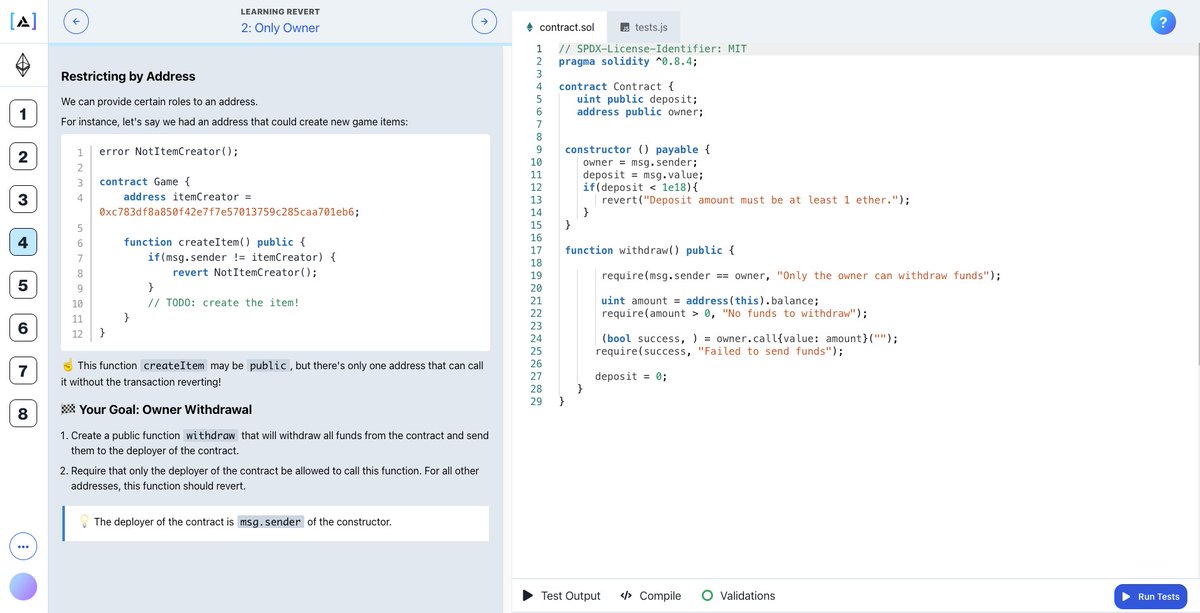1200x613 pixels.
Task: Select the active lesson step 4
Action: point(22,243)
